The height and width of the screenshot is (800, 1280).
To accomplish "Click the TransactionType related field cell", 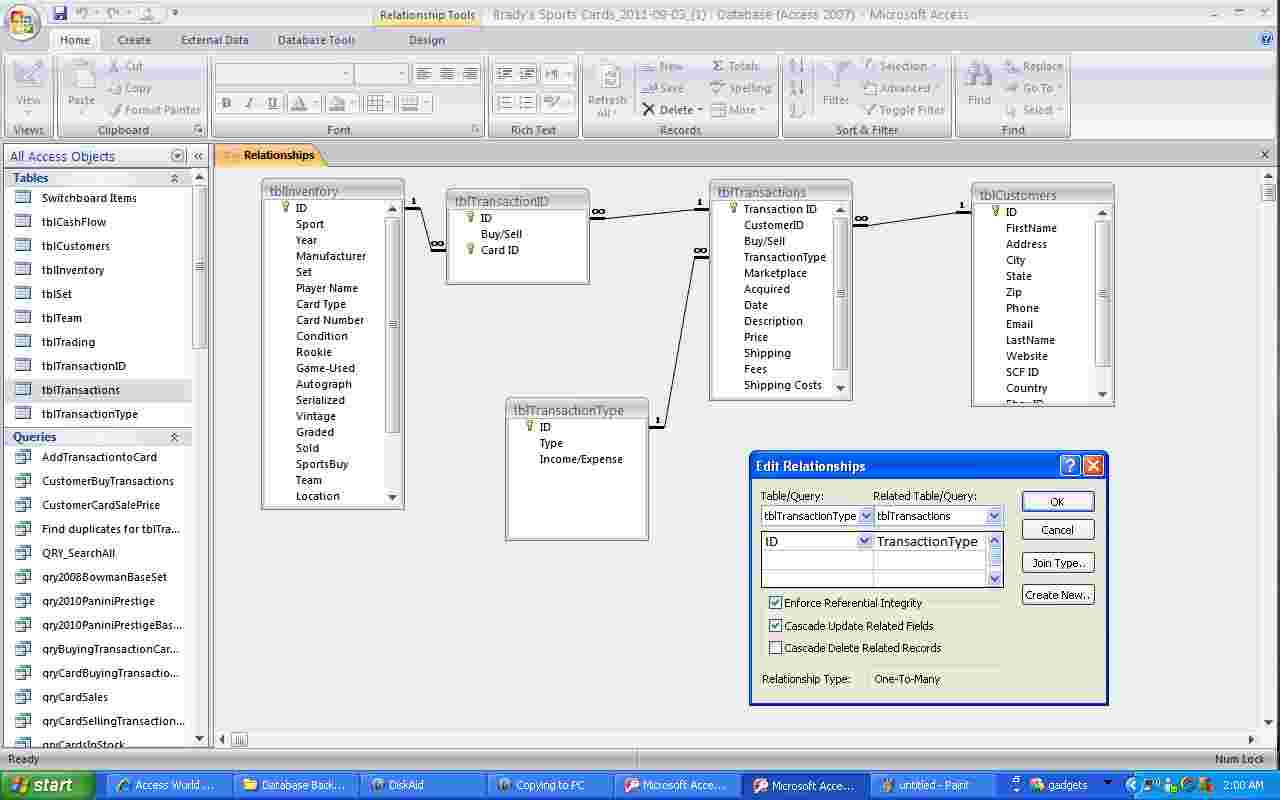I will coord(930,541).
